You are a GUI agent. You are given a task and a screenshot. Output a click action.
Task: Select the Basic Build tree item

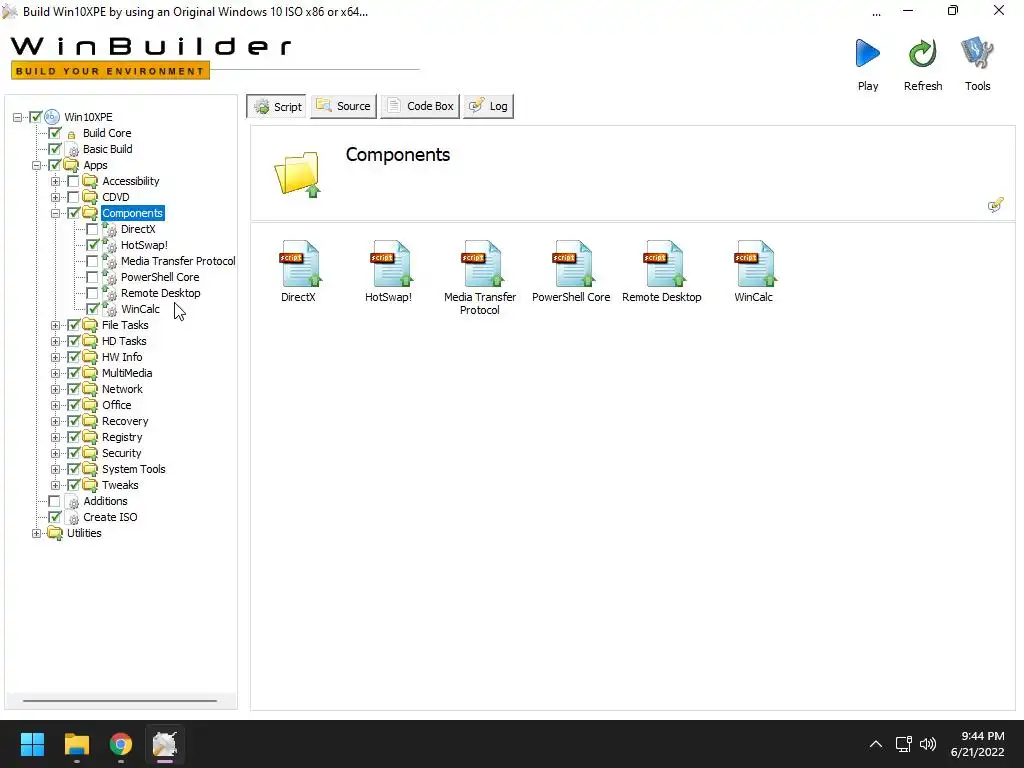pyautogui.click(x=108, y=150)
